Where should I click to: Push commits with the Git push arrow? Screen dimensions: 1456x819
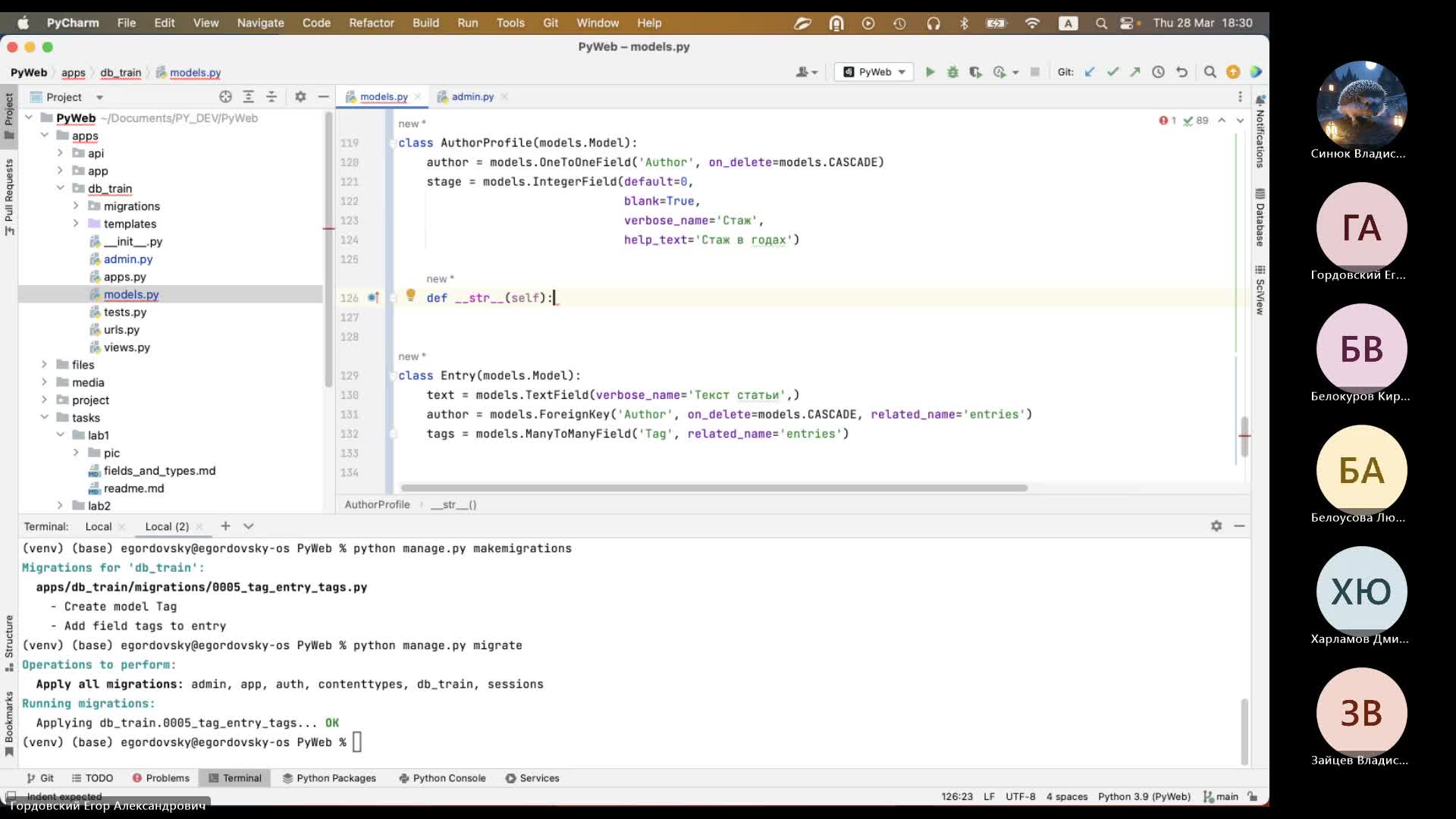1135,72
